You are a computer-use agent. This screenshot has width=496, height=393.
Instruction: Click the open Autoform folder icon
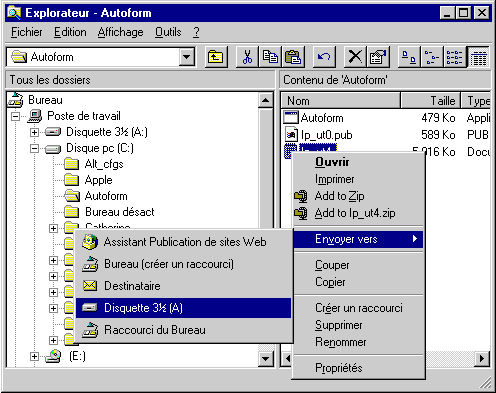(72, 196)
